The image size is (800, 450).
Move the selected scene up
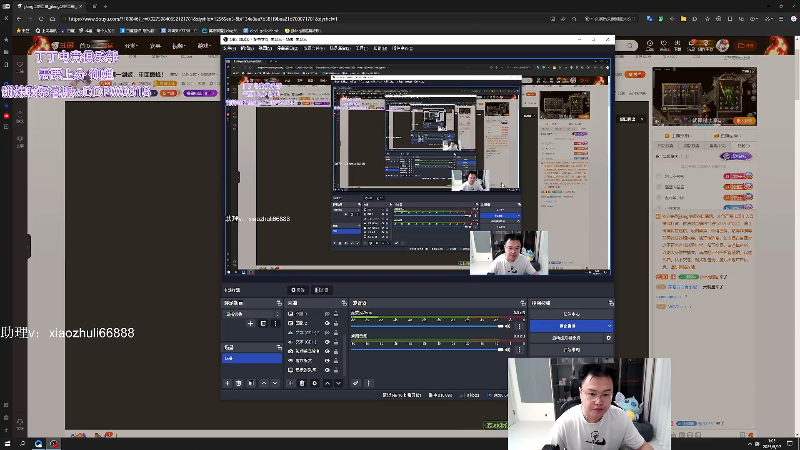(264, 383)
